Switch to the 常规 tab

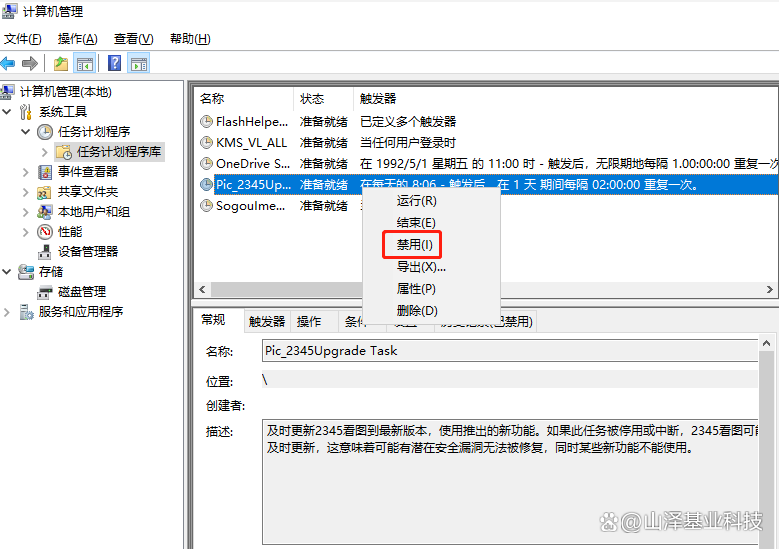[214, 320]
